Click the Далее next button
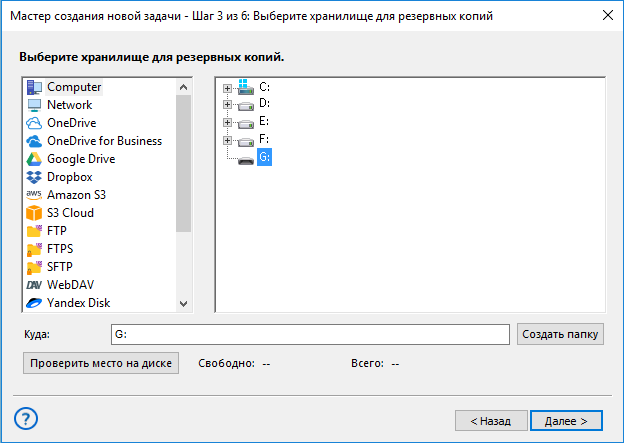This screenshot has width=624, height=443. click(566, 420)
